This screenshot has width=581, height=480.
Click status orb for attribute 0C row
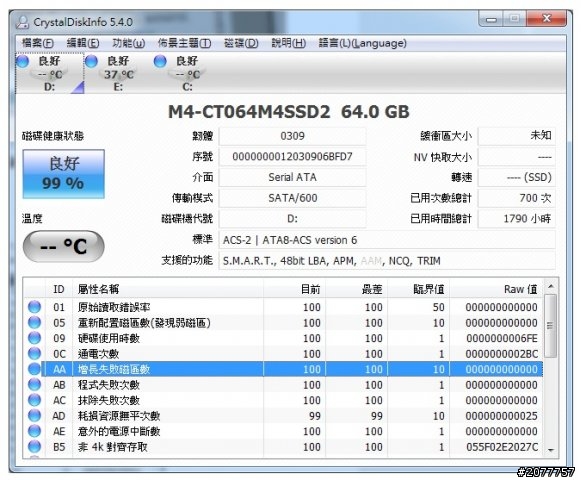point(34,354)
